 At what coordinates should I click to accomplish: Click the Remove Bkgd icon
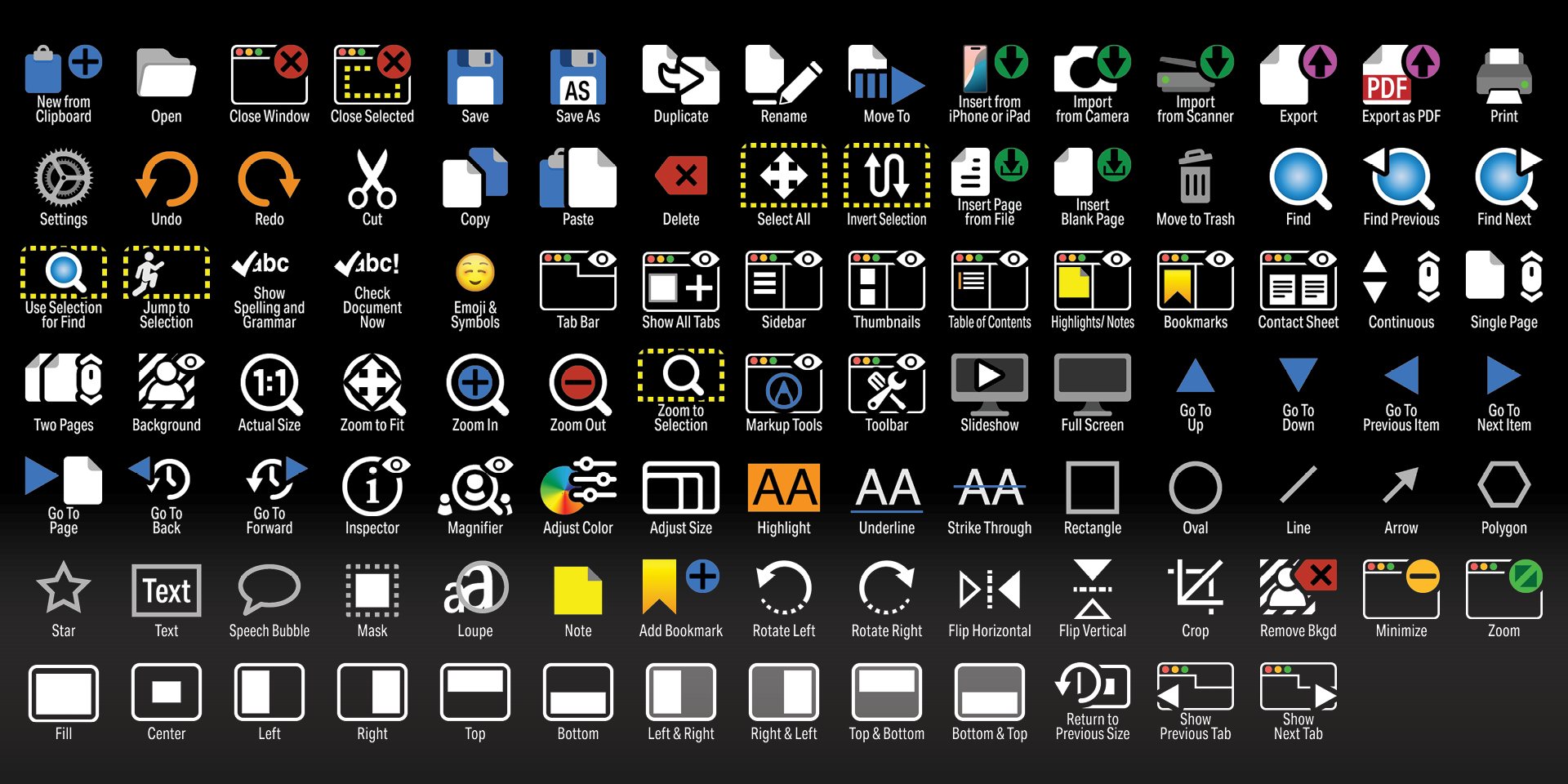pyautogui.click(x=1298, y=587)
